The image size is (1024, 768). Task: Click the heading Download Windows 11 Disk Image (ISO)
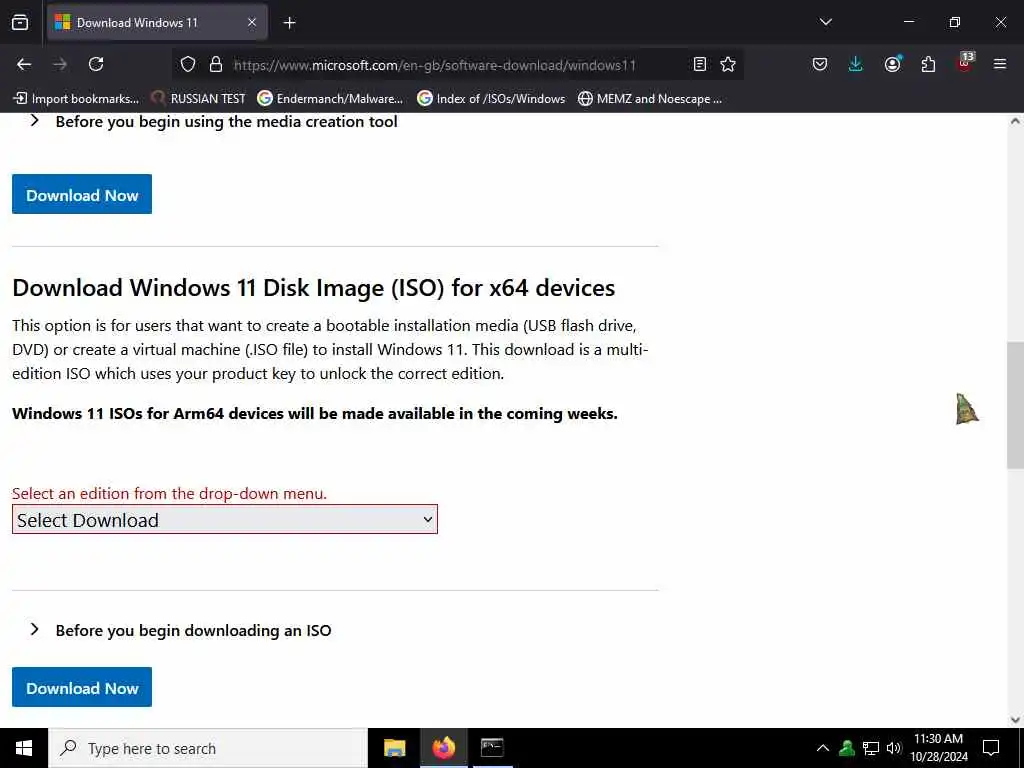click(x=313, y=287)
